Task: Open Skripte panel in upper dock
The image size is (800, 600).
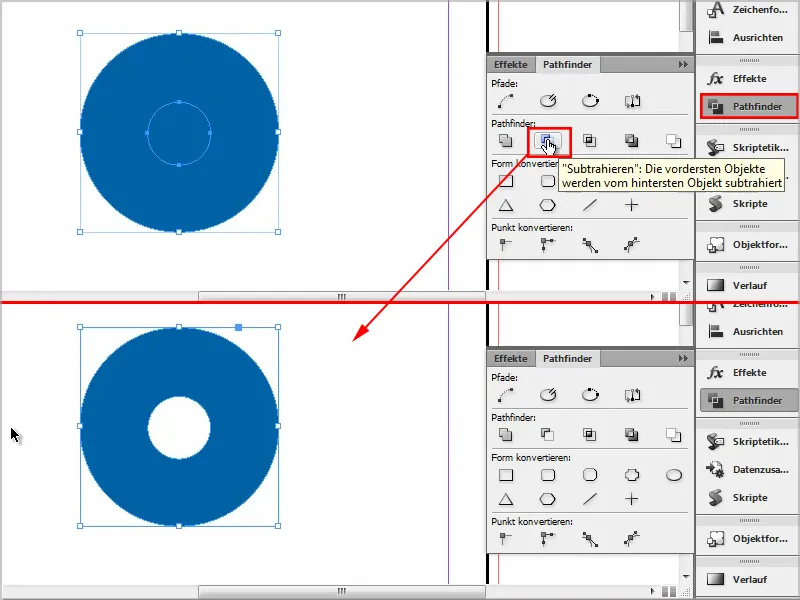Action: pos(748,203)
